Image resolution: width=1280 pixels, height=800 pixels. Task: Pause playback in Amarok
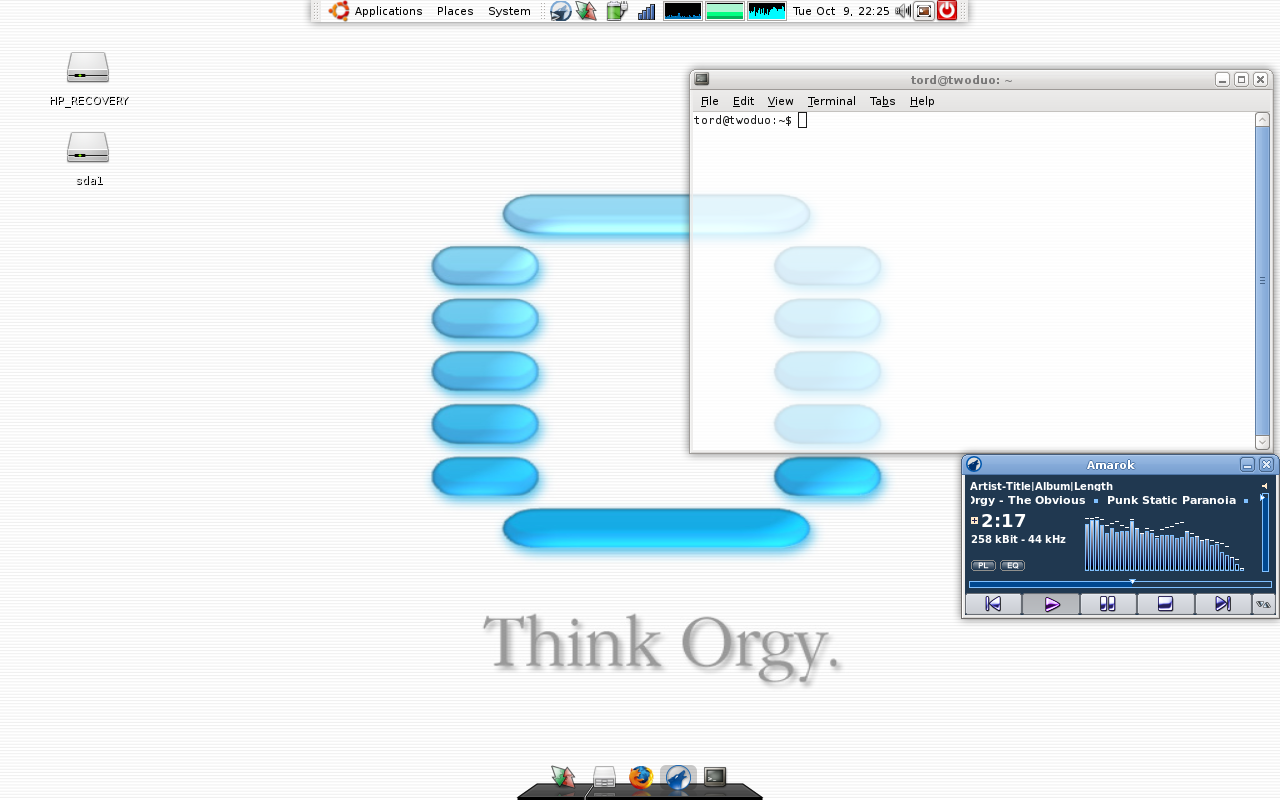[x=1108, y=604]
